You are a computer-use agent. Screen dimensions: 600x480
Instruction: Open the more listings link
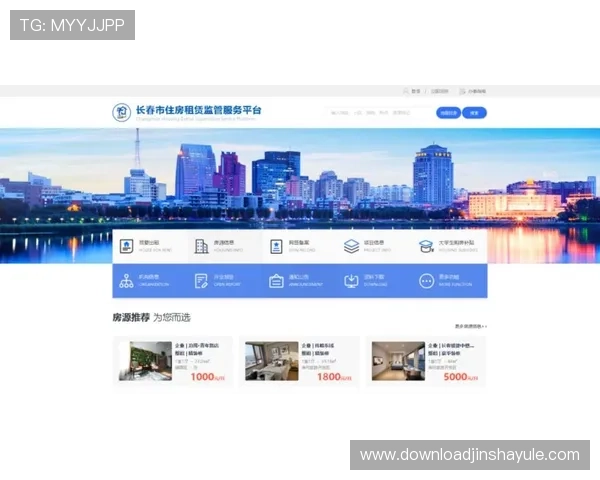click(x=470, y=326)
